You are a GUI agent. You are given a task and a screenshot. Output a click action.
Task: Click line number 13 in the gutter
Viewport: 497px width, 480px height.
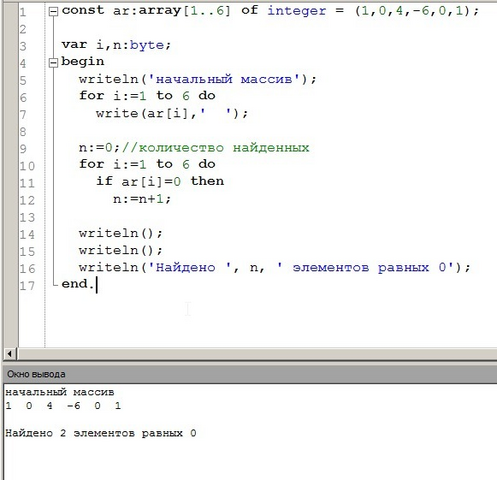[x=27, y=218]
